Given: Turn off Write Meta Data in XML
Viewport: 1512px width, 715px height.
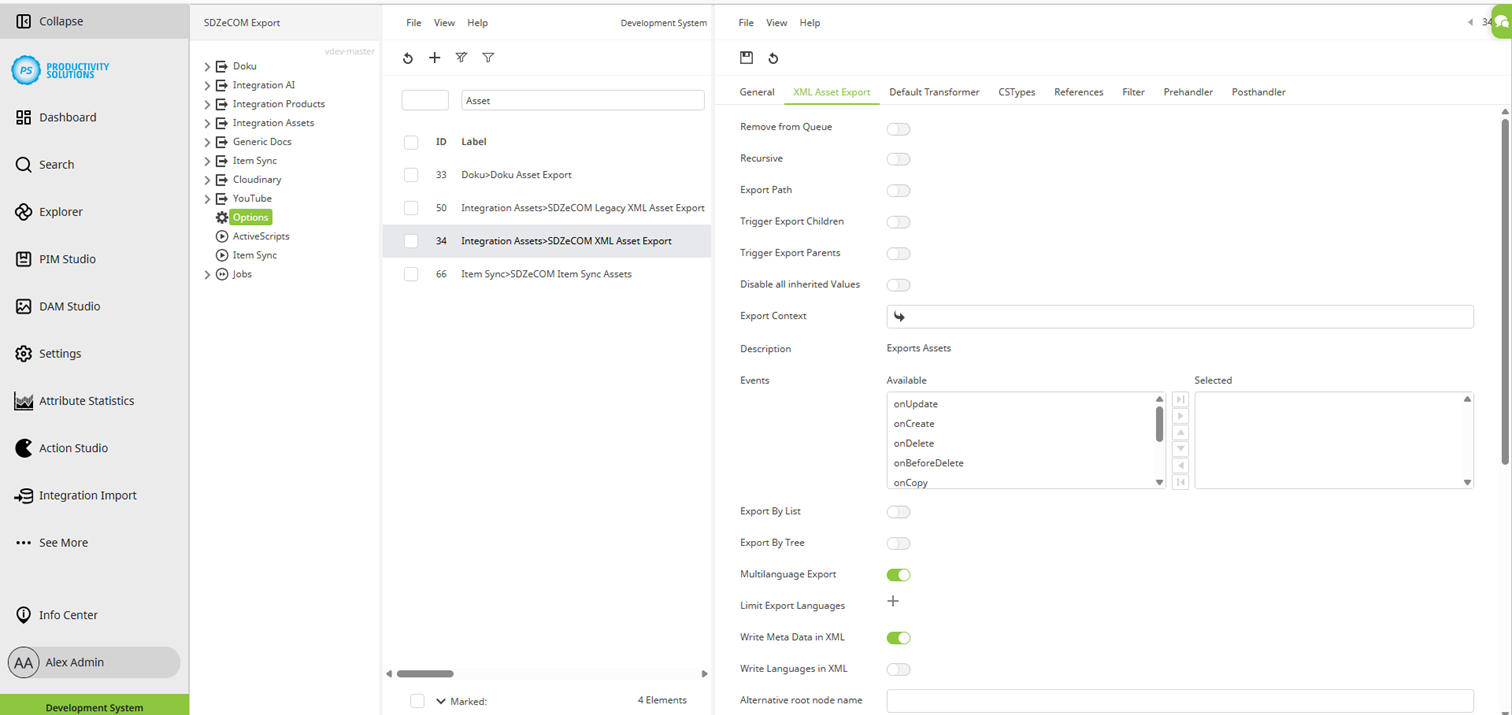Looking at the screenshot, I should pyautogui.click(x=898, y=638).
